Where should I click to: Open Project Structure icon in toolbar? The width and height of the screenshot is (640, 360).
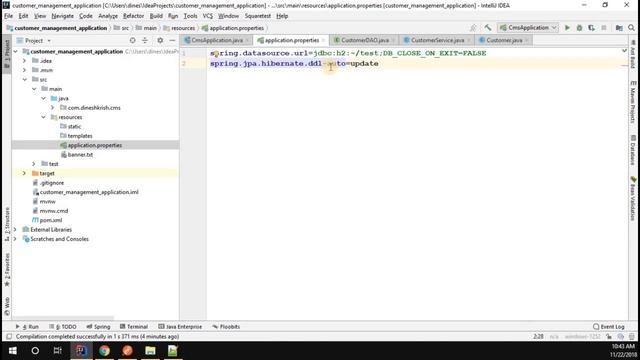(x=619, y=28)
